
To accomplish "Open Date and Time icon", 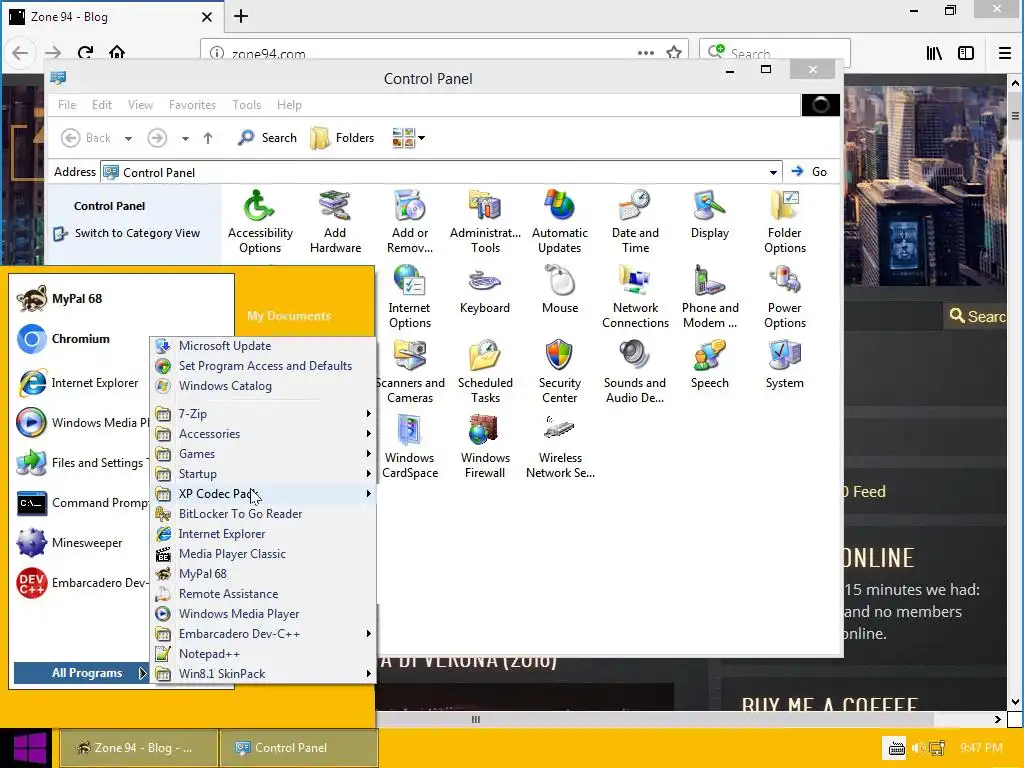I will [635, 222].
